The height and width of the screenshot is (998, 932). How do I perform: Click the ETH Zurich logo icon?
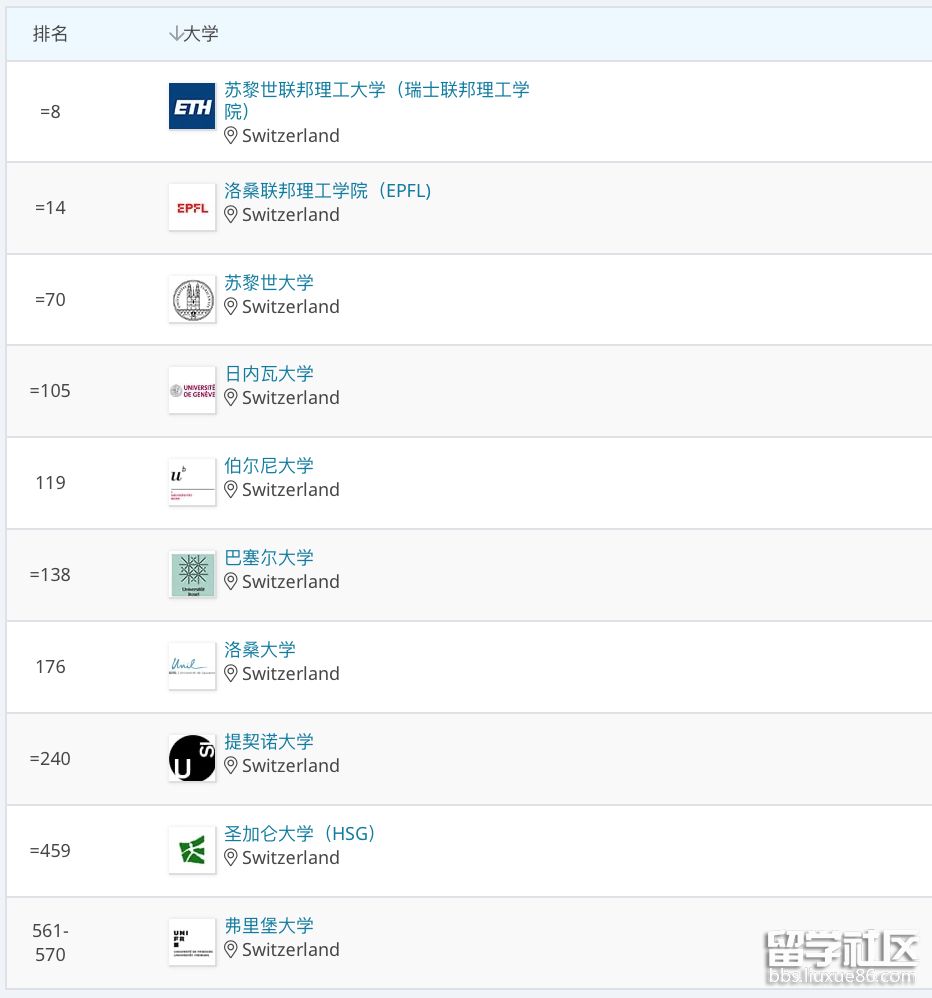coord(192,107)
